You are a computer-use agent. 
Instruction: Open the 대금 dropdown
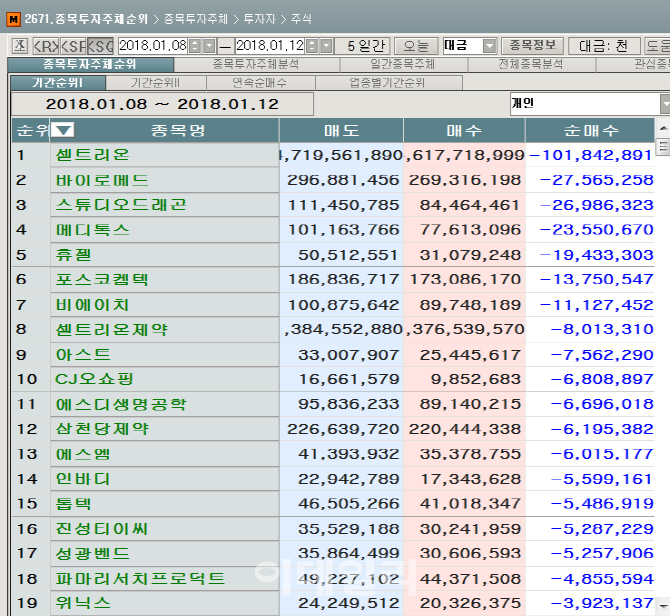coord(489,45)
